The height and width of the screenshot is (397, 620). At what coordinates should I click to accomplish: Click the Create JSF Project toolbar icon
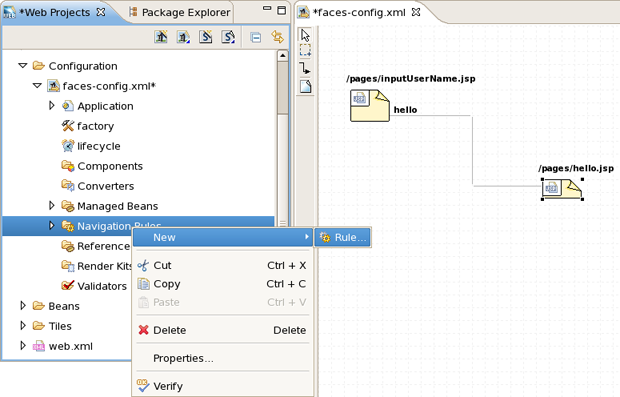161,37
